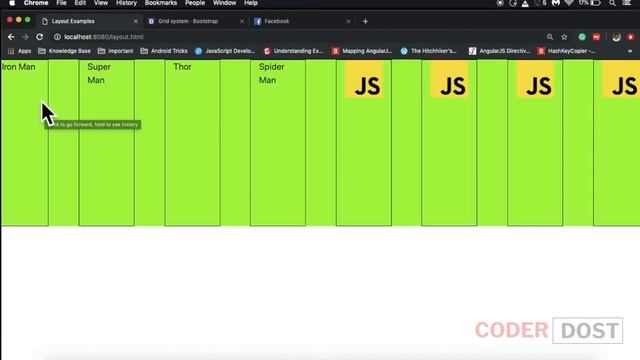Open the File menu
This screenshot has width=640, height=360.
tap(62, 3)
